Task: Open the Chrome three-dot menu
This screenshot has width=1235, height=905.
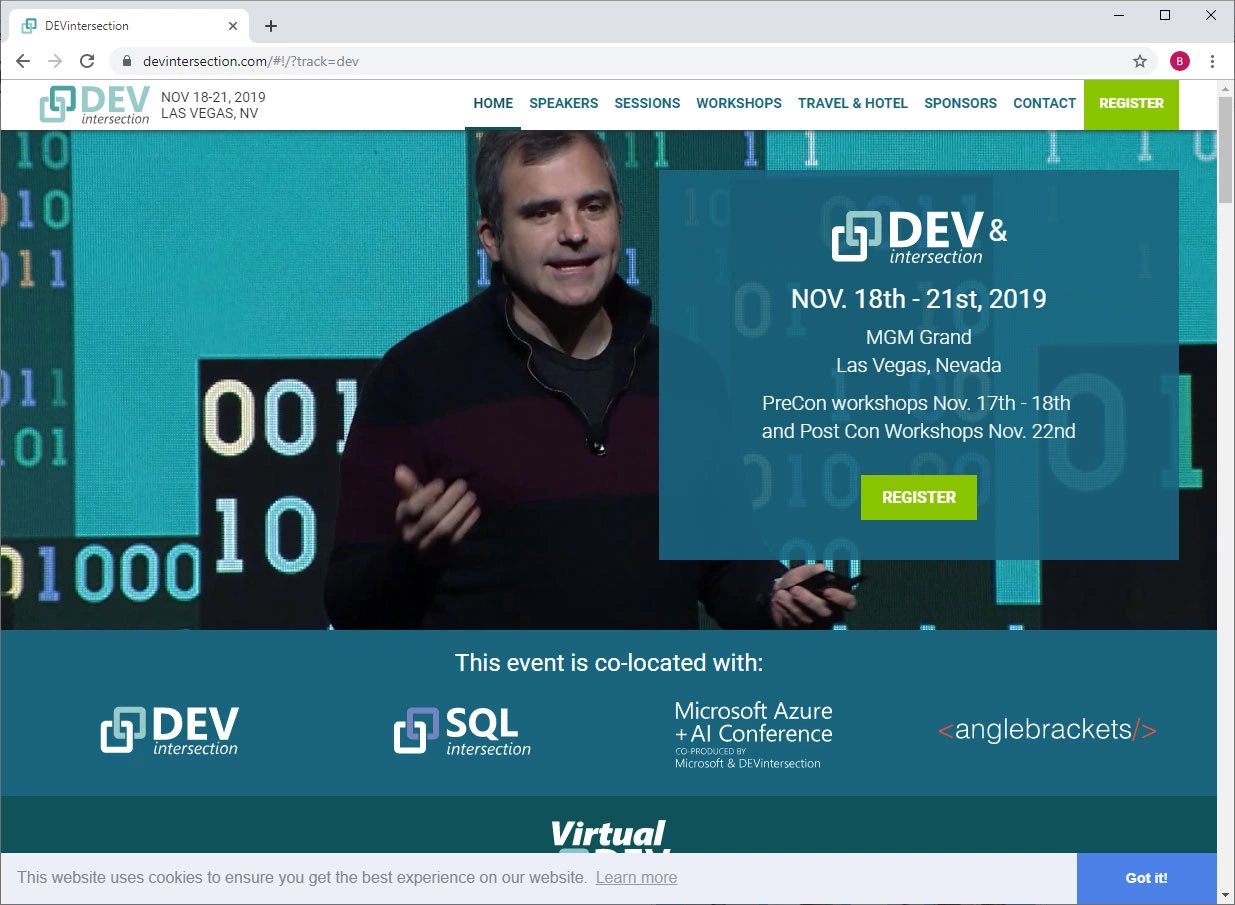Action: (1212, 61)
